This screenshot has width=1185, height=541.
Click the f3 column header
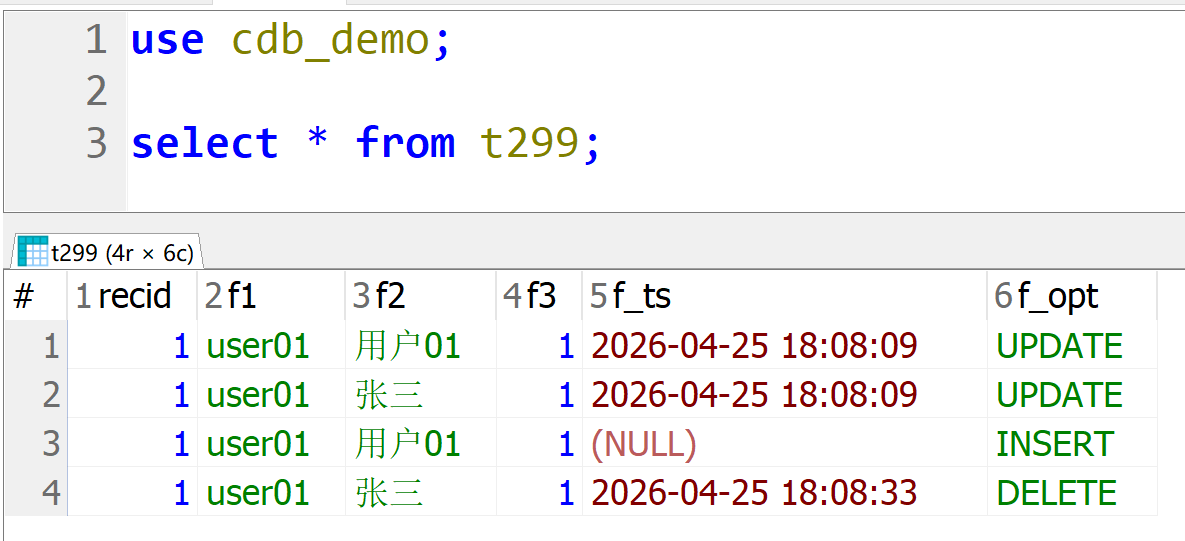(540, 296)
